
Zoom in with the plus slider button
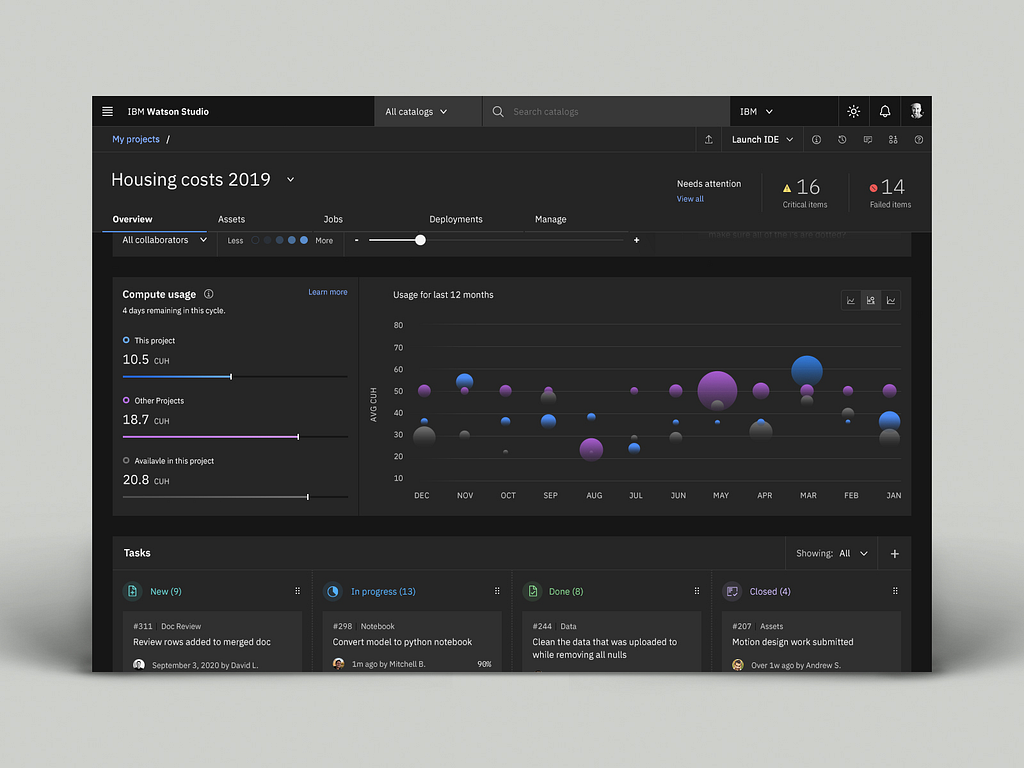point(636,240)
